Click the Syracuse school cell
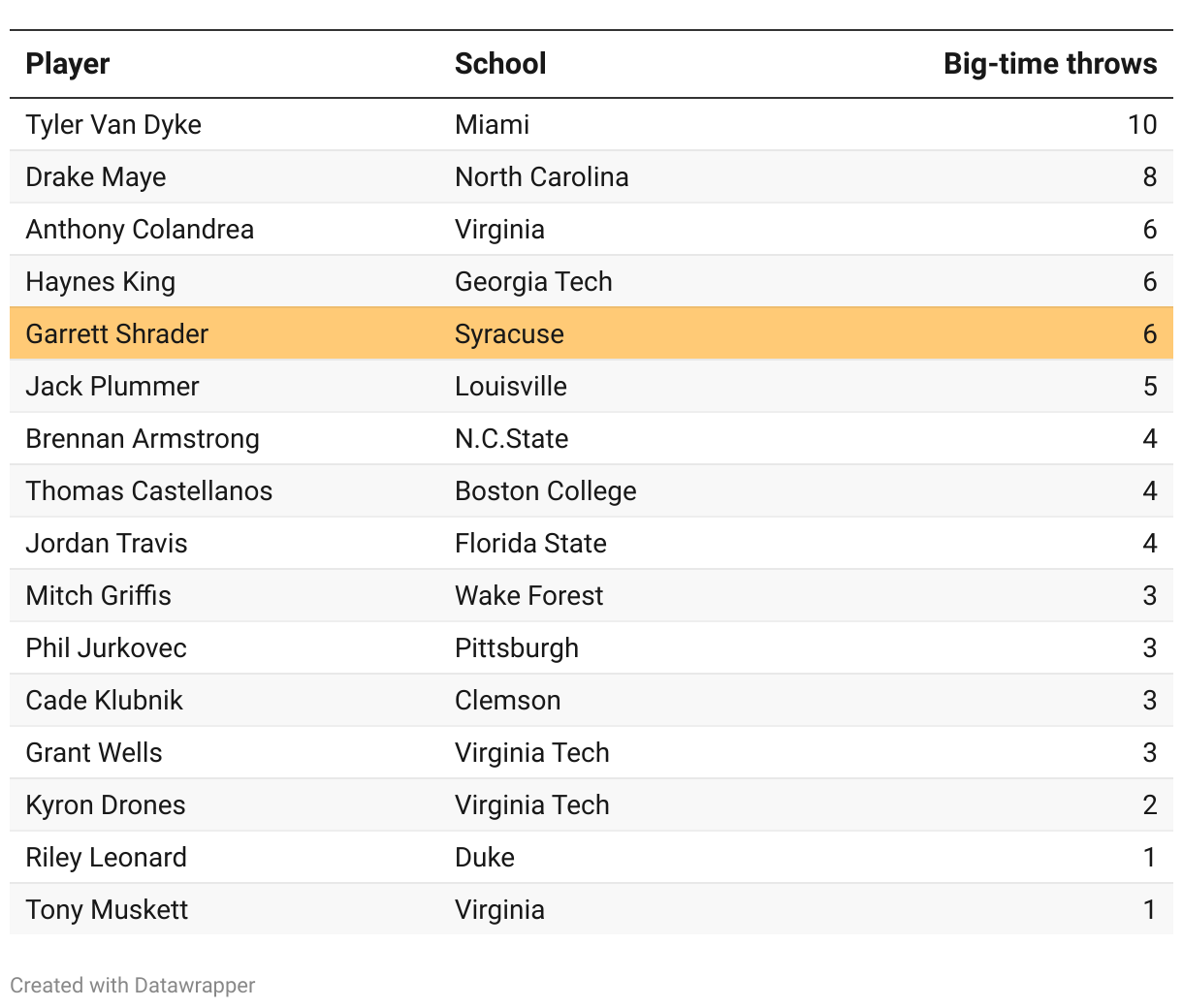Screen dimensions: 1183x1008 coord(509,334)
